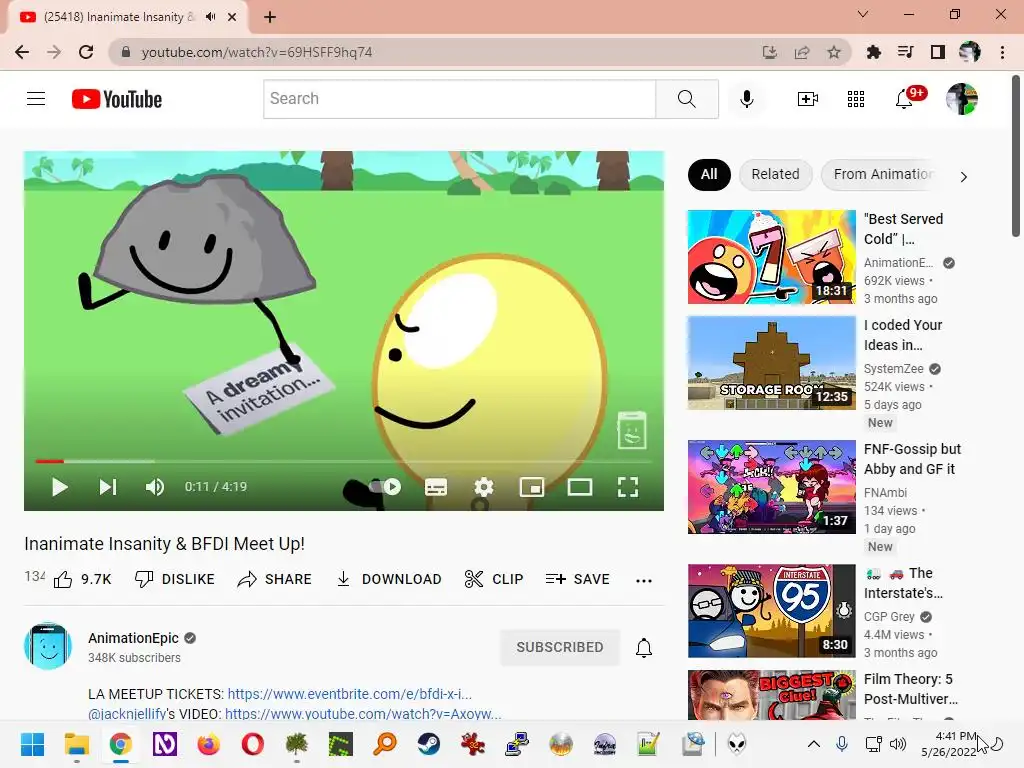Open "I coded Your Ideas in..." title

903,335
